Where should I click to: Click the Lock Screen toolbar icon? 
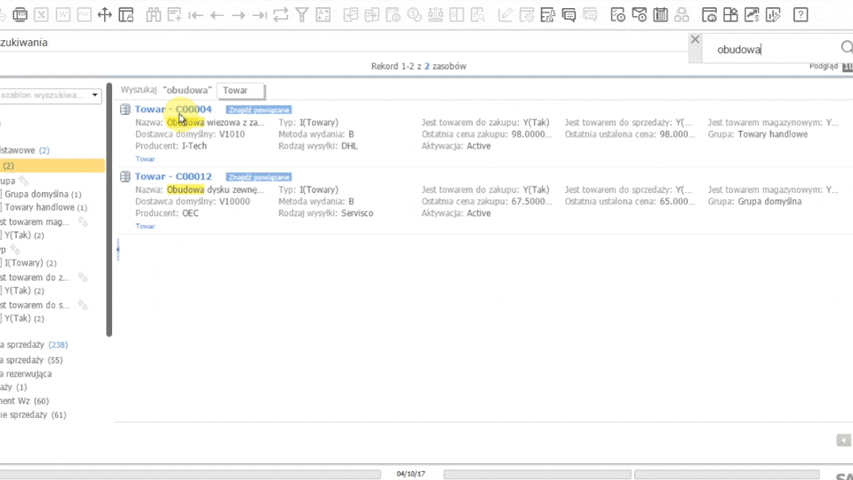point(126,15)
